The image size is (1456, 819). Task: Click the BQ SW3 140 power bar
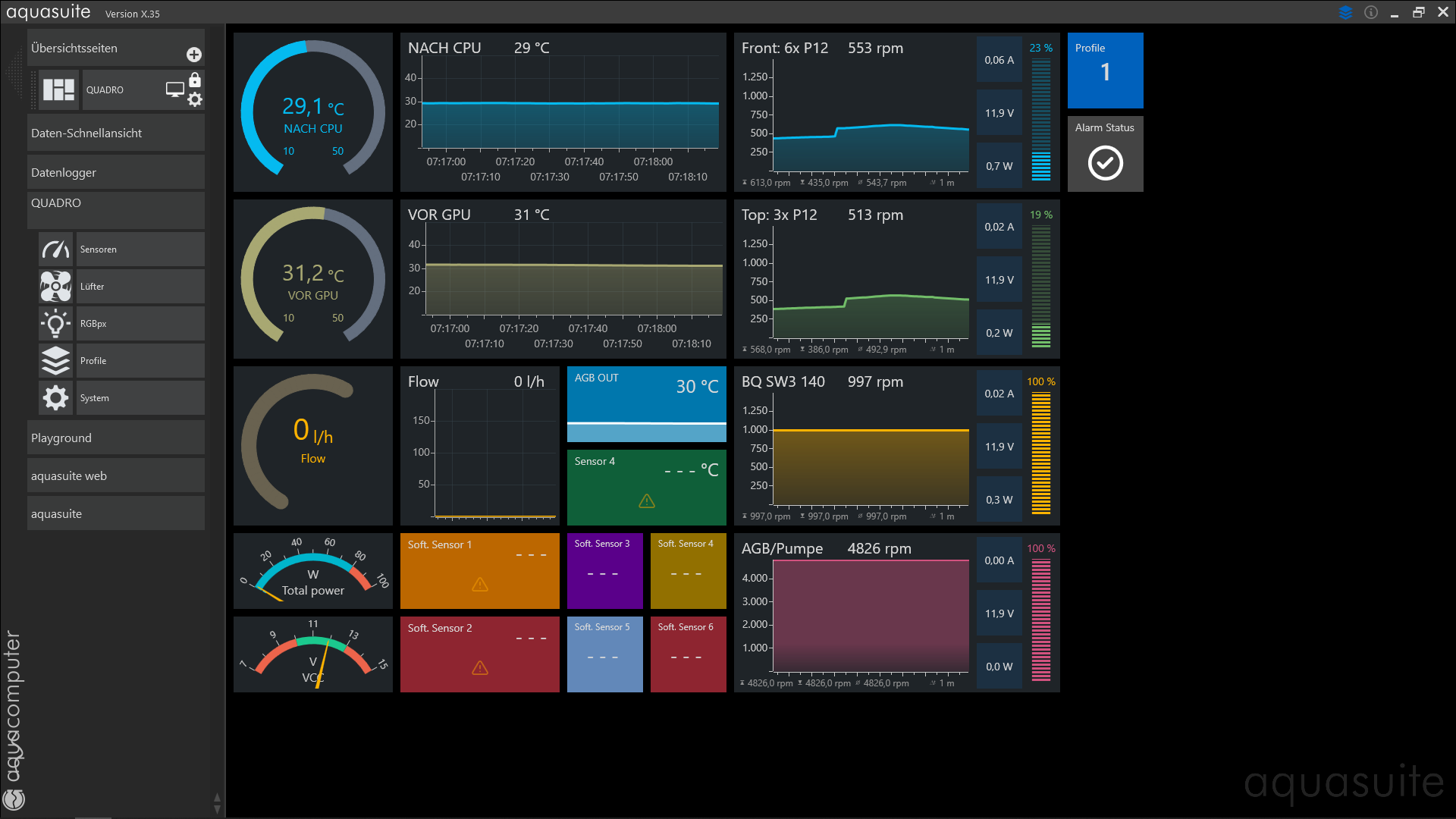tap(1040, 453)
